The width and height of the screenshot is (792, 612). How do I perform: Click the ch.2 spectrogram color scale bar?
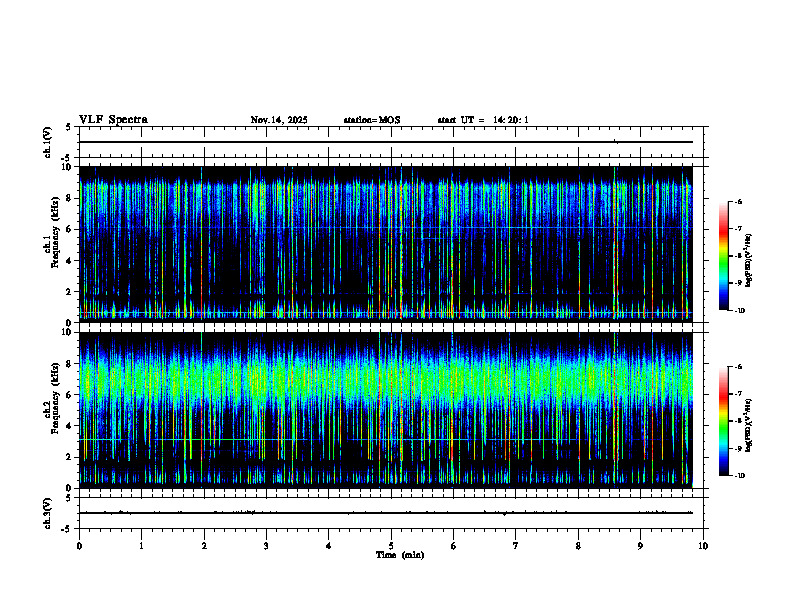pos(724,421)
